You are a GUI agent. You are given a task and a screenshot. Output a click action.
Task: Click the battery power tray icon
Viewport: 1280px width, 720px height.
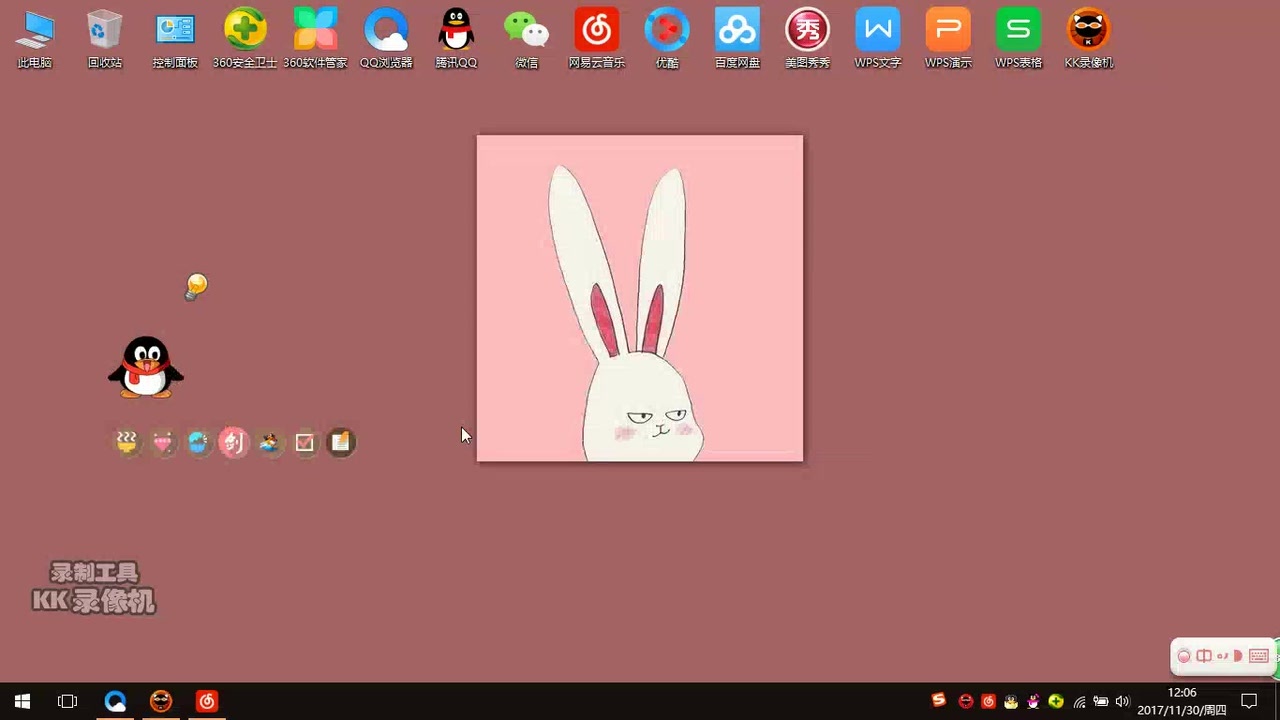[1101, 701]
